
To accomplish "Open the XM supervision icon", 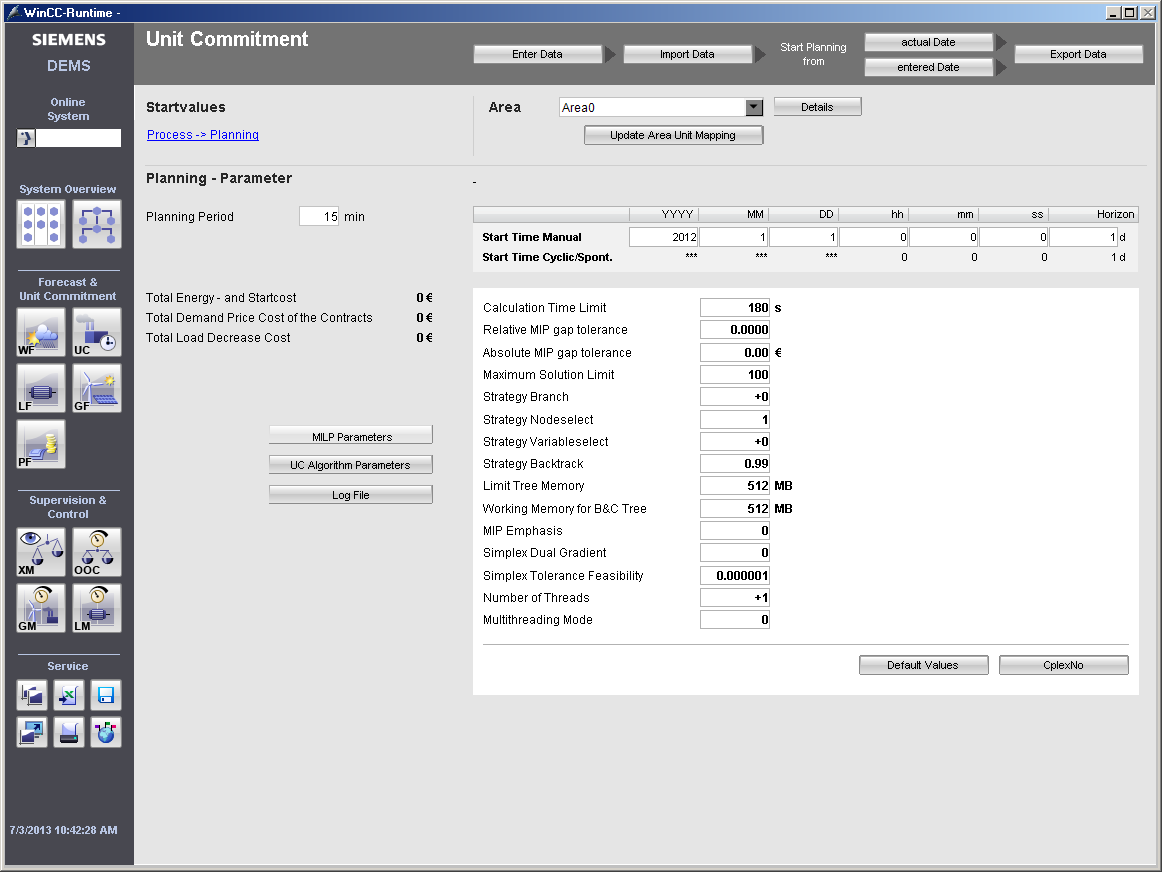I will click(x=41, y=552).
